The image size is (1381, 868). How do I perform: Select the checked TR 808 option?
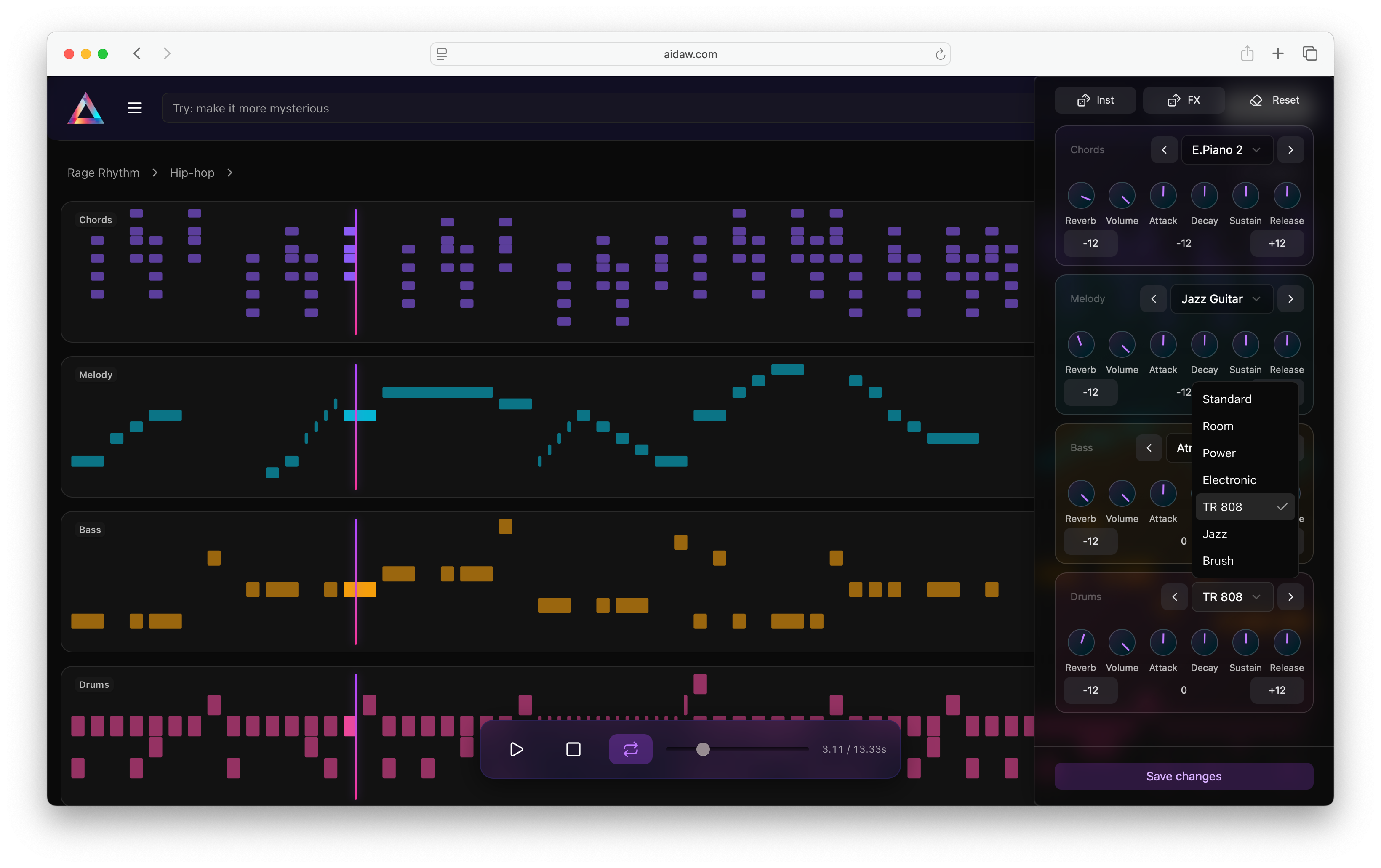coord(1244,507)
